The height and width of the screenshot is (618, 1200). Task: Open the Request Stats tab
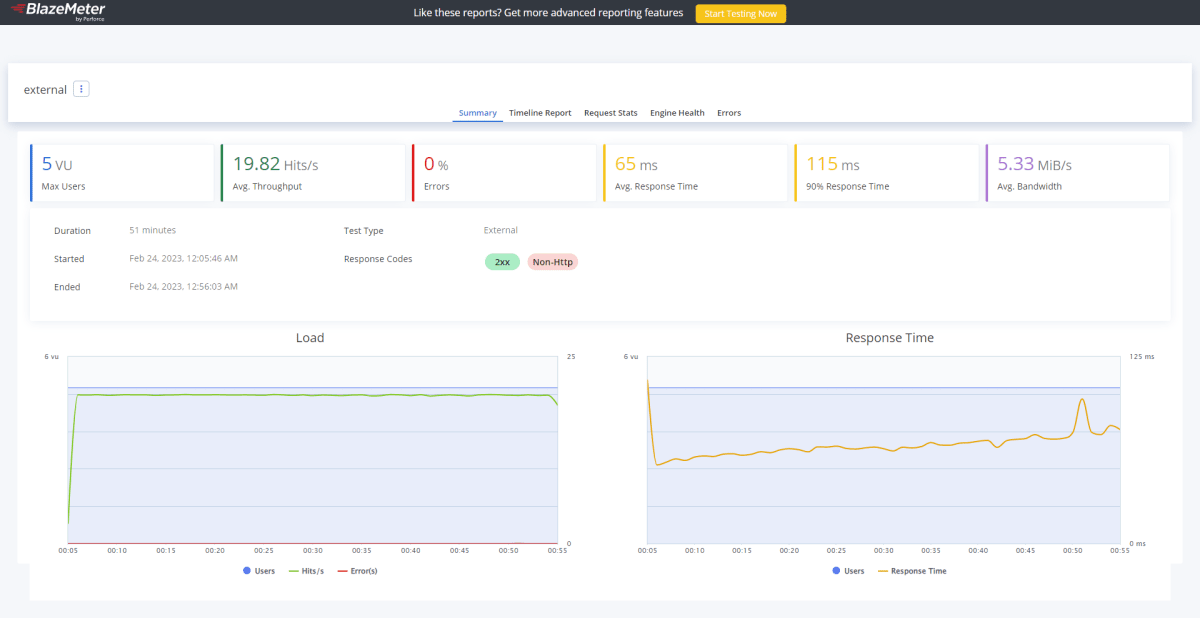pos(611,113)
